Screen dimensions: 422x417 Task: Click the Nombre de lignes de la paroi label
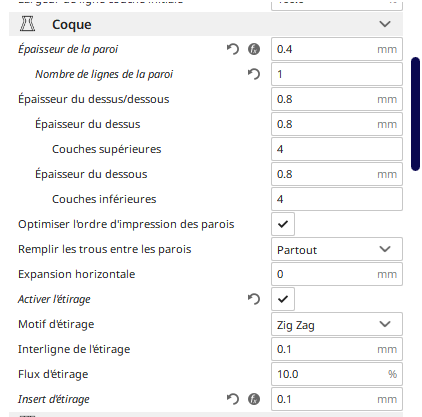104,74
